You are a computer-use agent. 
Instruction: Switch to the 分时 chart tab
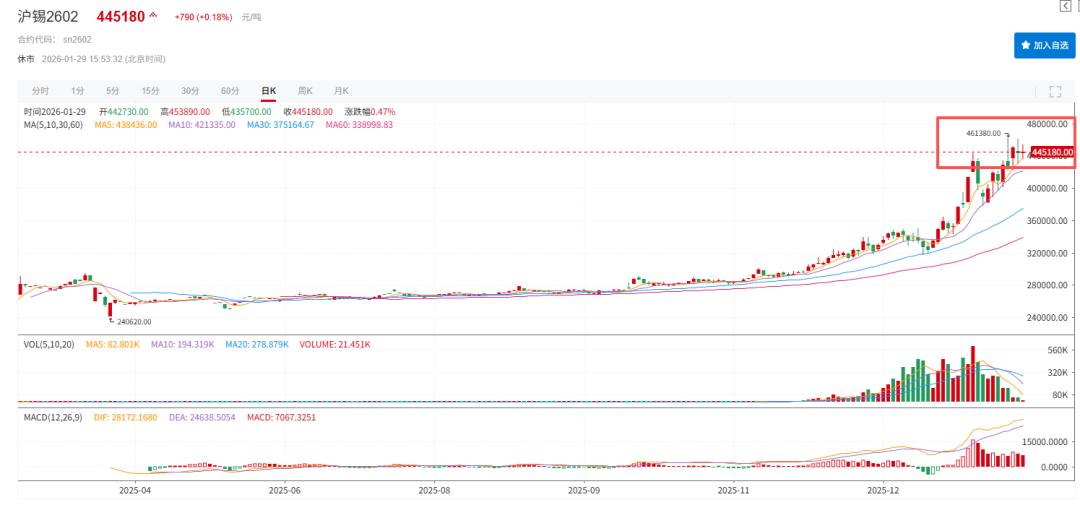click(40, 91)
